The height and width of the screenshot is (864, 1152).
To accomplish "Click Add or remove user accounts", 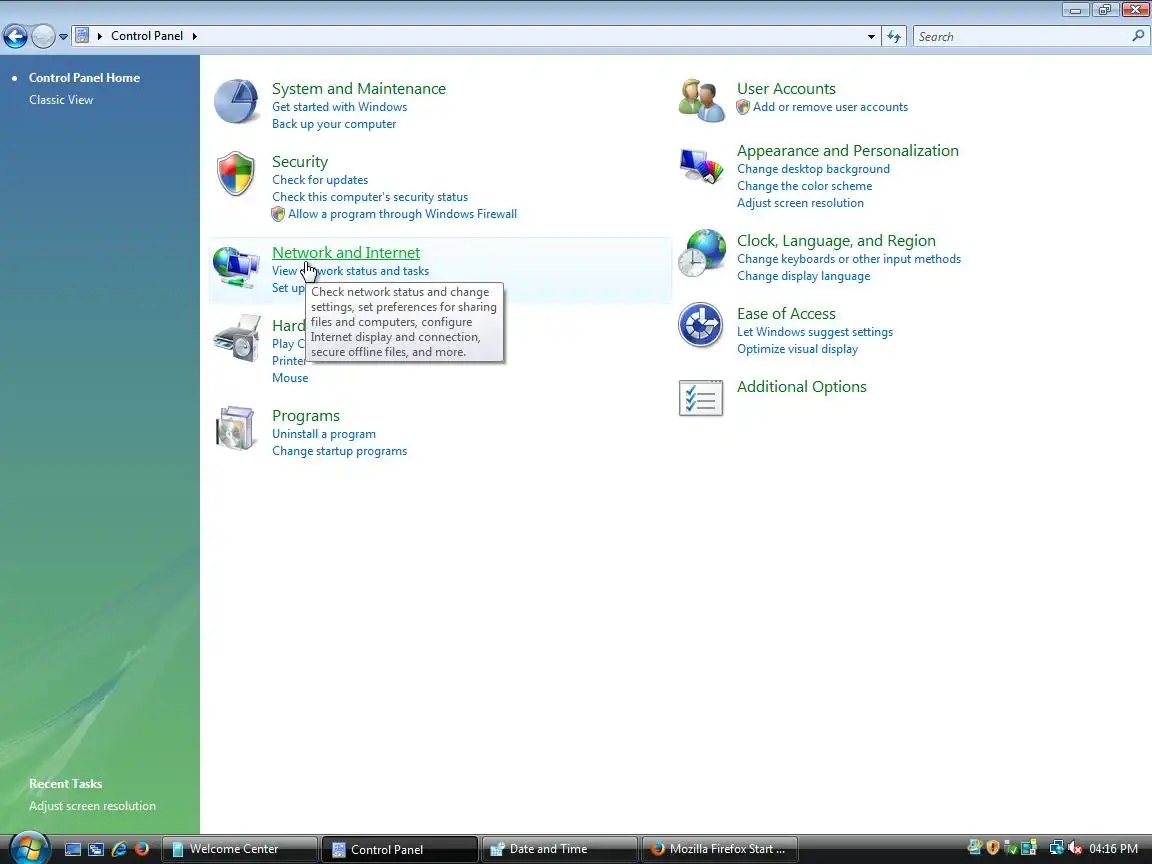I will click(x=830, y=107).
